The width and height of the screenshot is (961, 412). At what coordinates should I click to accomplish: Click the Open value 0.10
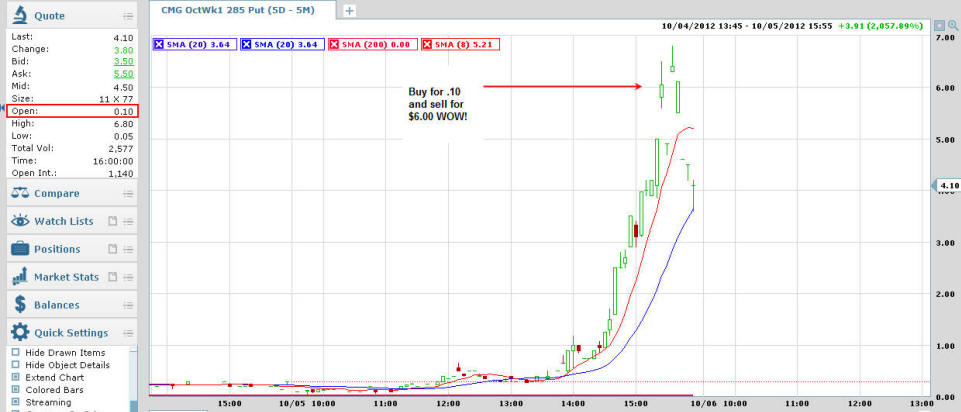pos(123,111)
